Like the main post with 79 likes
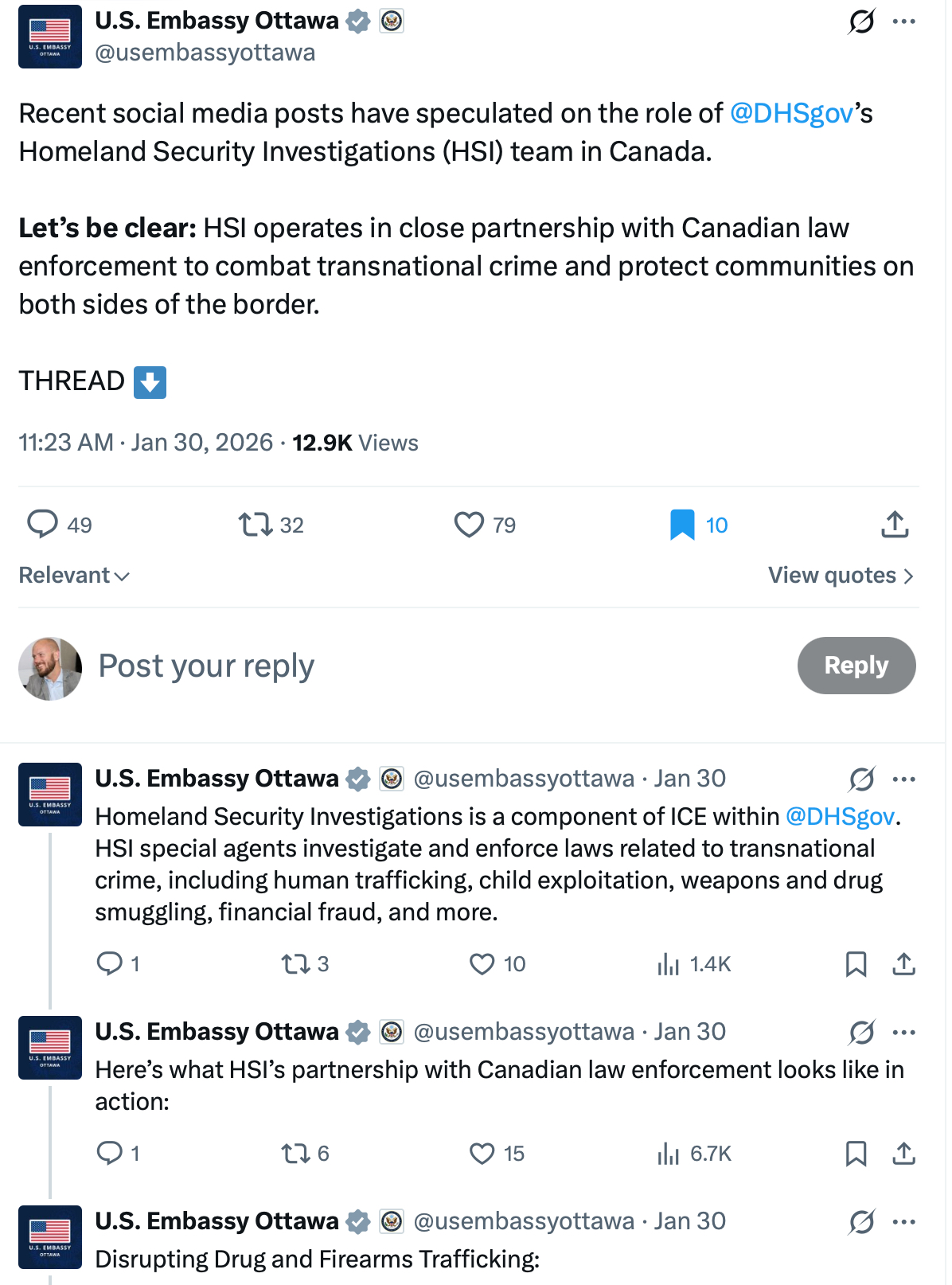Viewport: 952px width, 1285px height. [x=469, y=525]
